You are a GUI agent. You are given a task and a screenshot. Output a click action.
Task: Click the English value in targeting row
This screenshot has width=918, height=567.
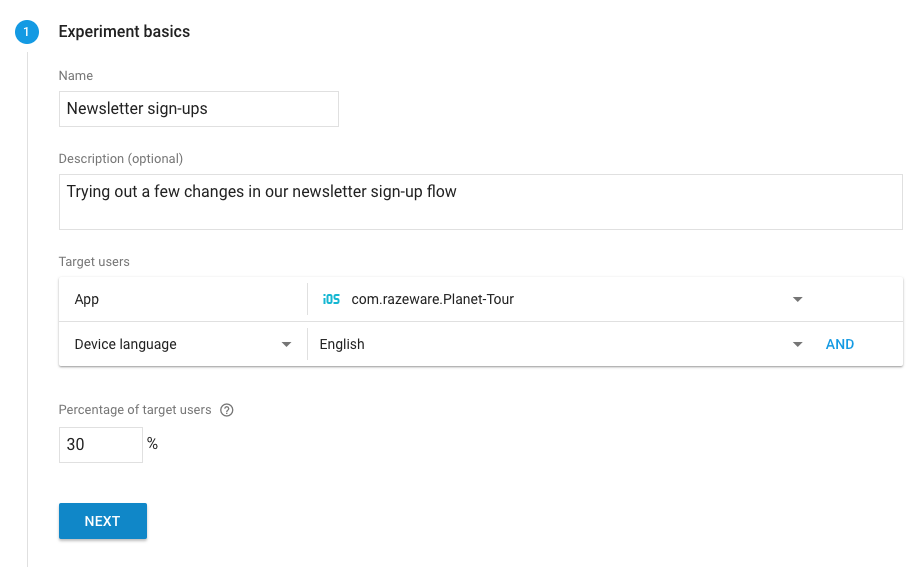[x=342, y=344]
